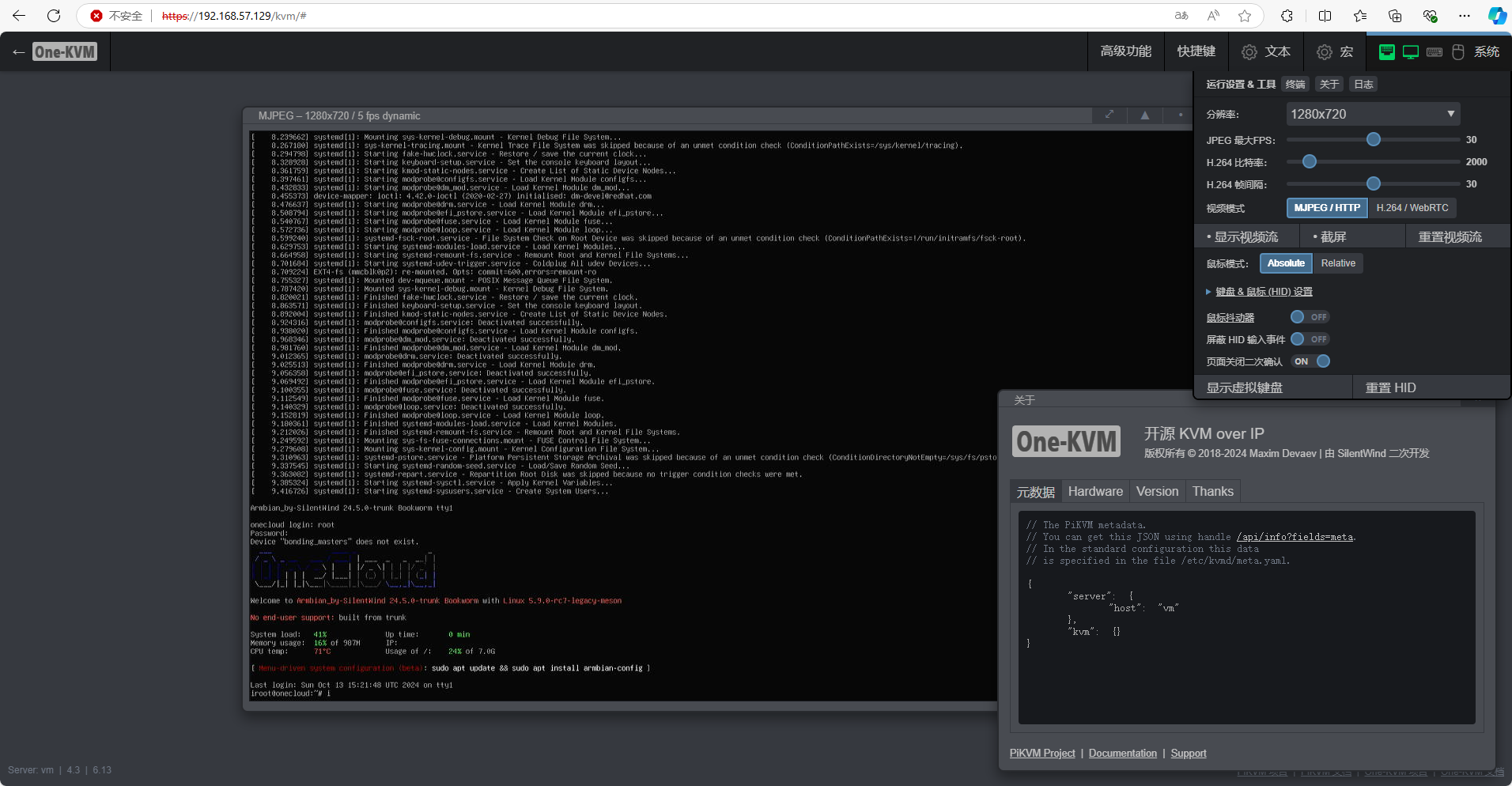Click the triangle maximize icon on stream window
1512x786 pixels.
1144,115
